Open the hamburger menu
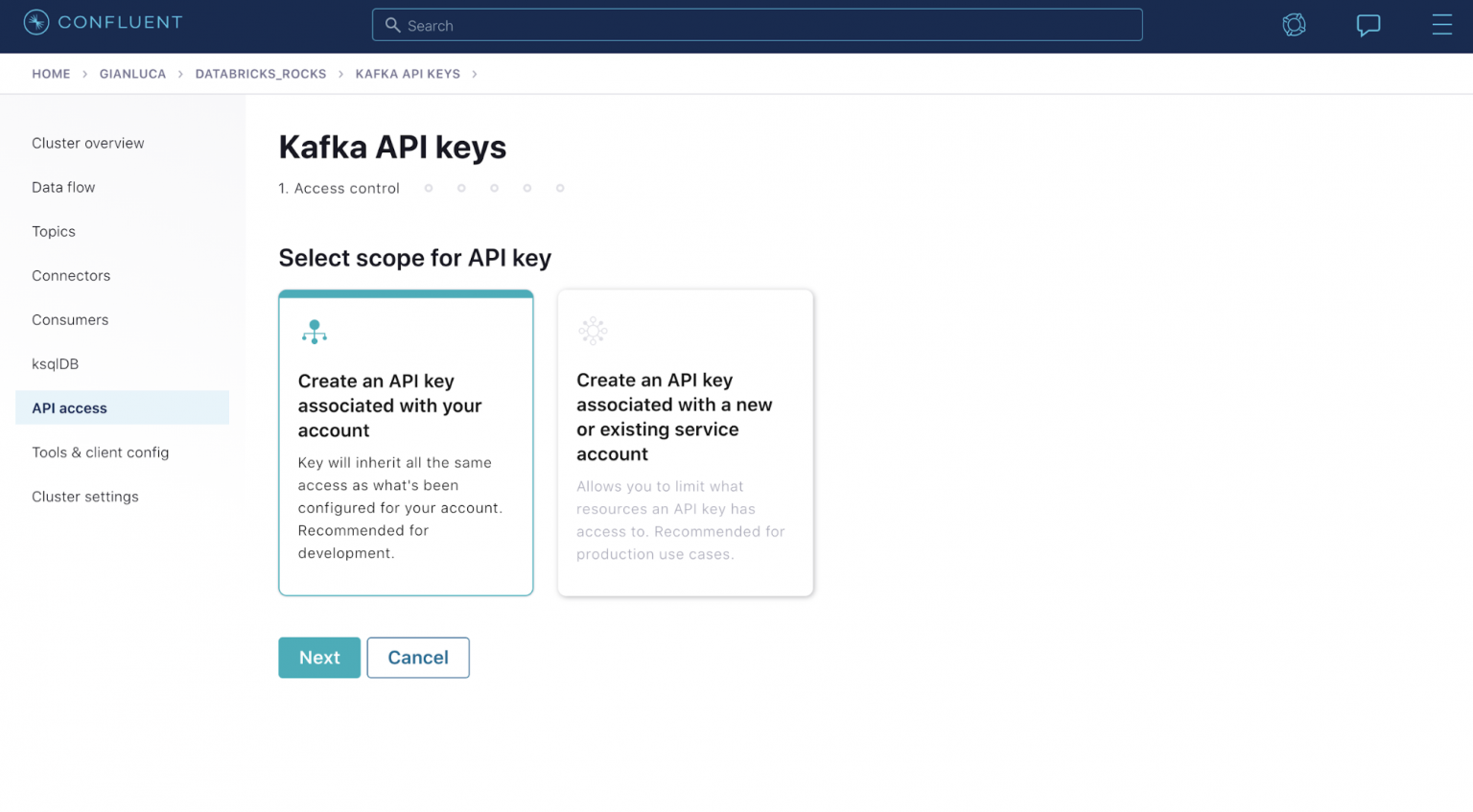Screen dimensions: 1473x812 1441,24
